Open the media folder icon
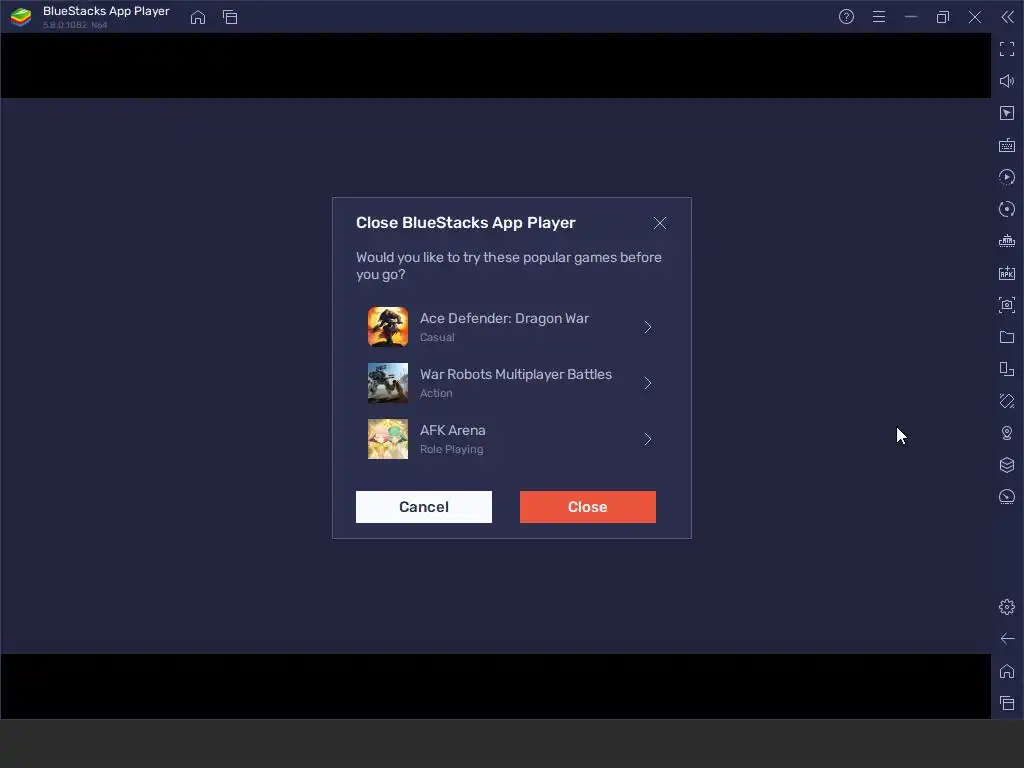1024x768 pixels. coord(1007,337)
